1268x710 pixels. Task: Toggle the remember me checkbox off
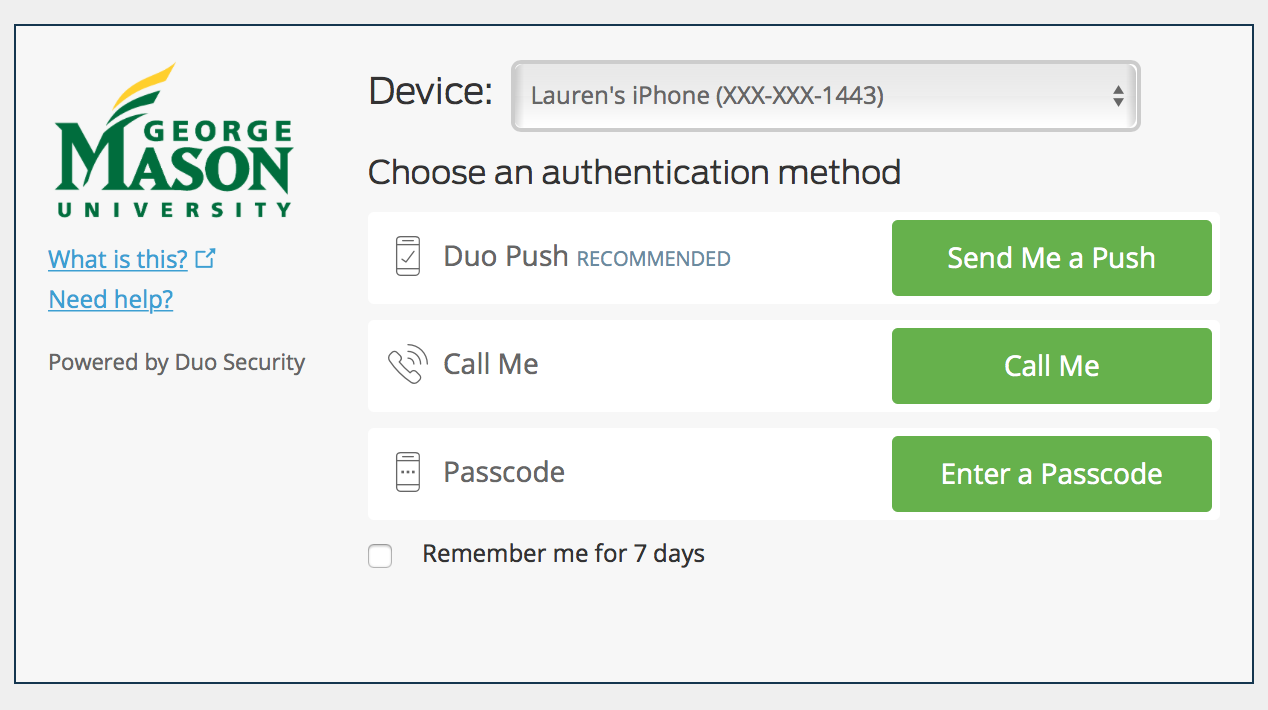coord(380,556)
